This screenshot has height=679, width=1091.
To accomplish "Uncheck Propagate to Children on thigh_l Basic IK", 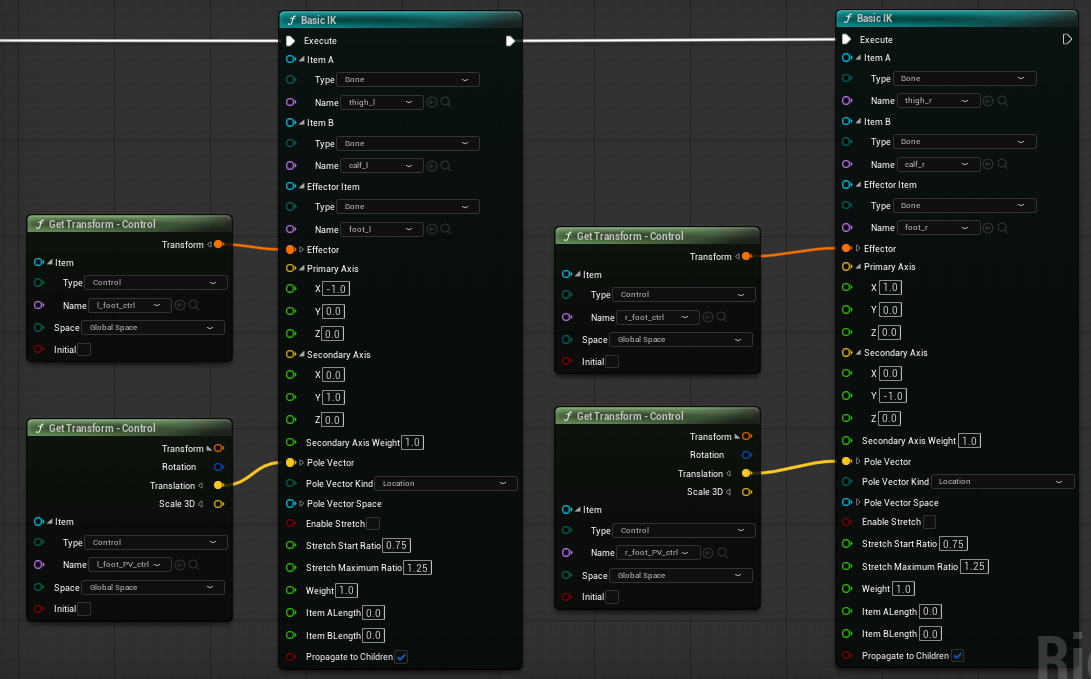I will [x=401, y=657].
